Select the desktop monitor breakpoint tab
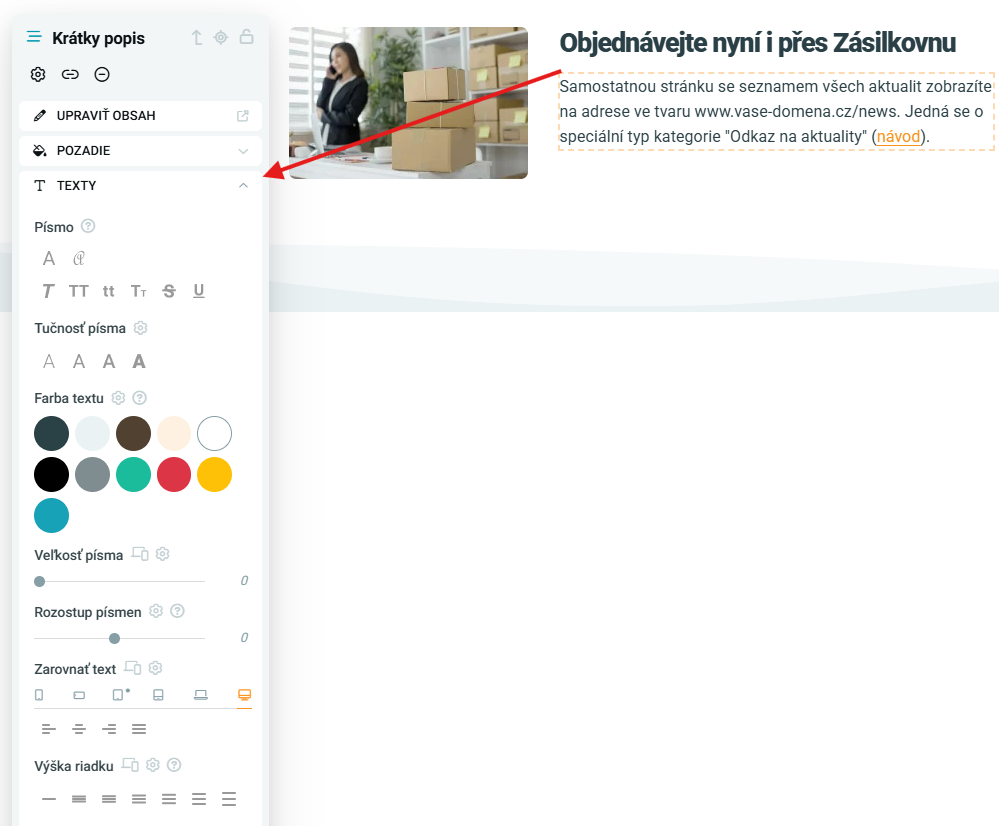This screenshot has width=999, height=826. click(x=245, y=695)
